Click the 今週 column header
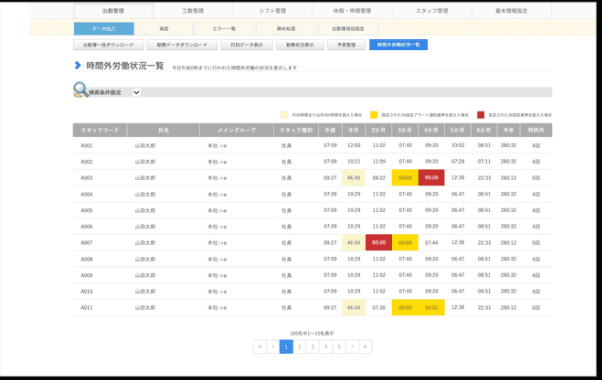Viewport: 602px width, 380px height. point(330,130)
